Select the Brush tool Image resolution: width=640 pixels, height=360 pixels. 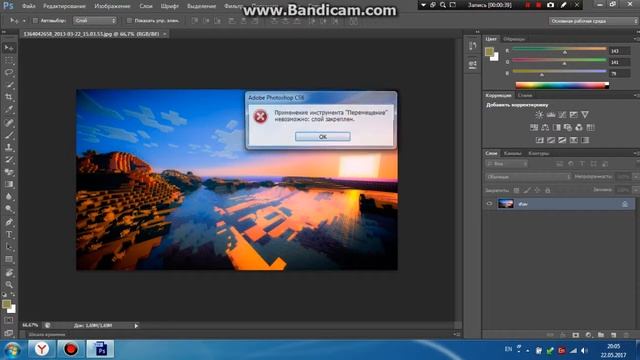click(x=9, y=135)
